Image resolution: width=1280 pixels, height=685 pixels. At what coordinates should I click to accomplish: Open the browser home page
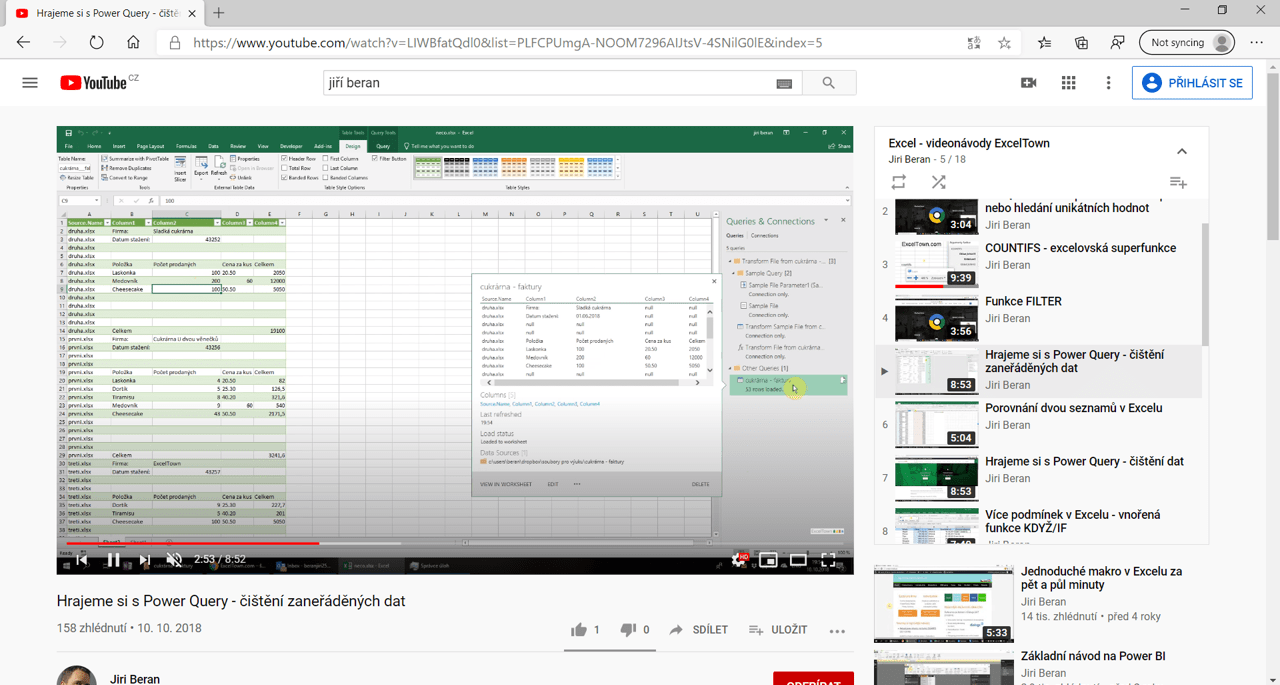click(x=133, y=43)
